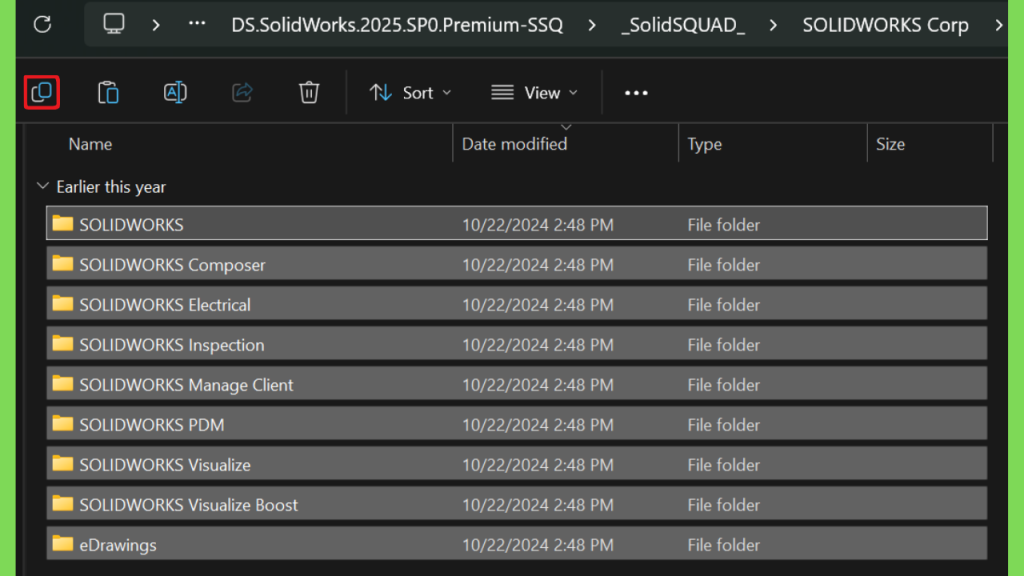The image size is (1024, 576).
Task: Click folder icon beside SOLIDWORKS Electrical
Action: point(63,303)
